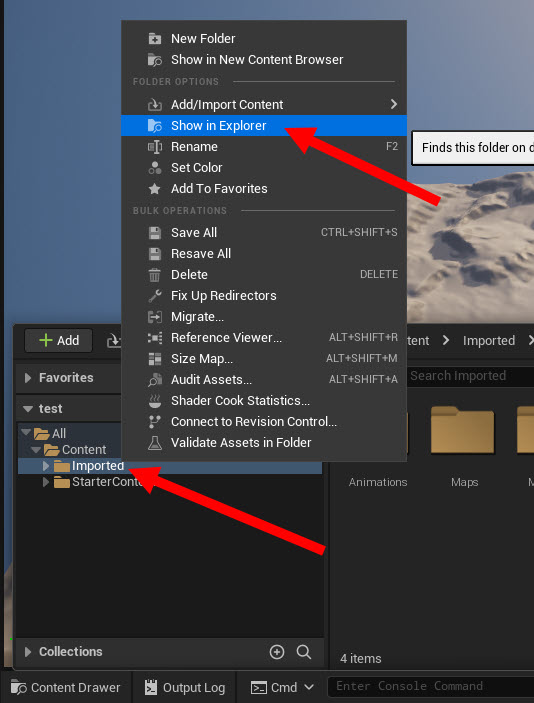Expand the Collections section
Screen dimensions: 534x703
(x=28, y=652)
